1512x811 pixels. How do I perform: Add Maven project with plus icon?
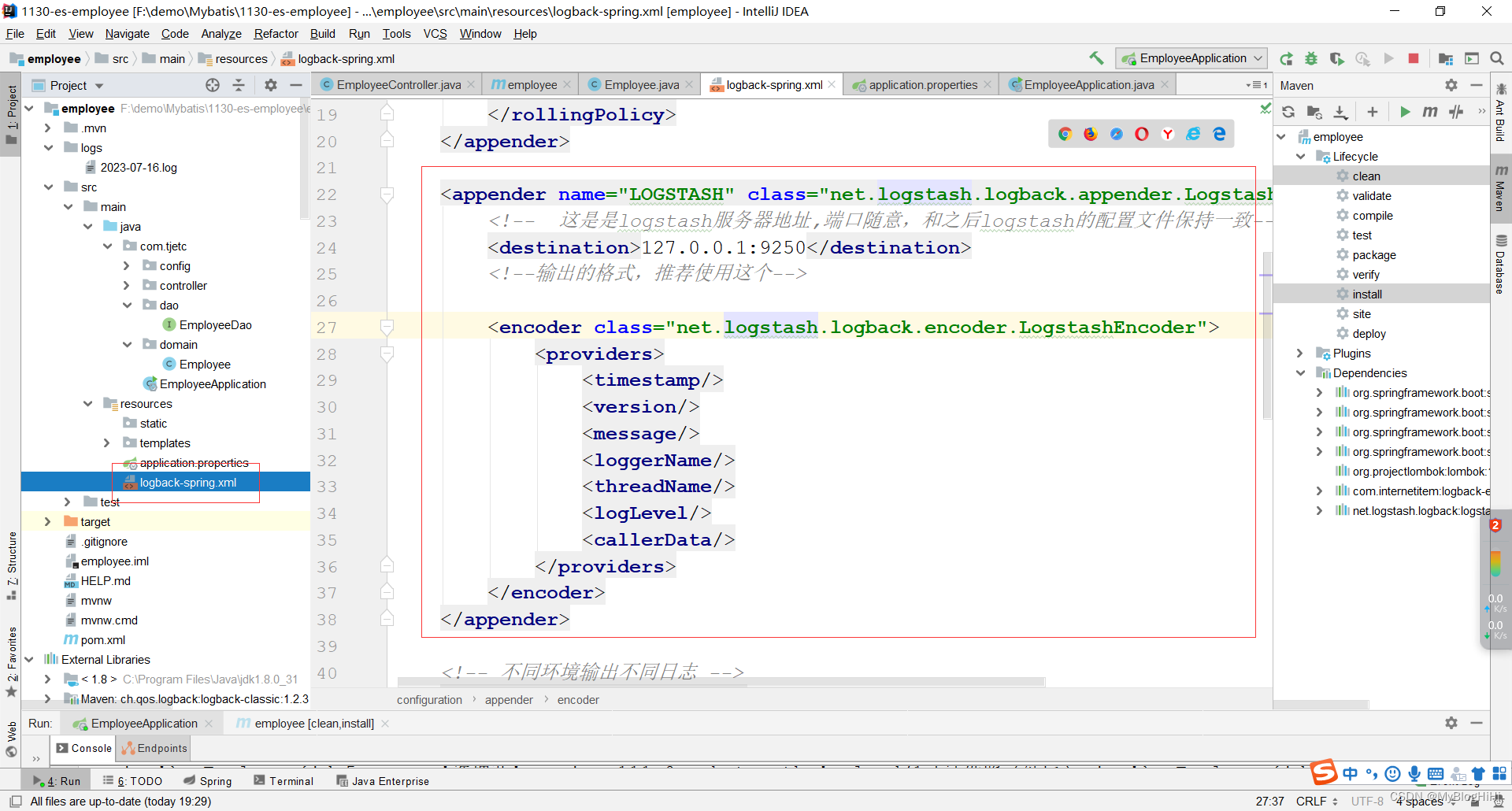[x=1373, y=112]
